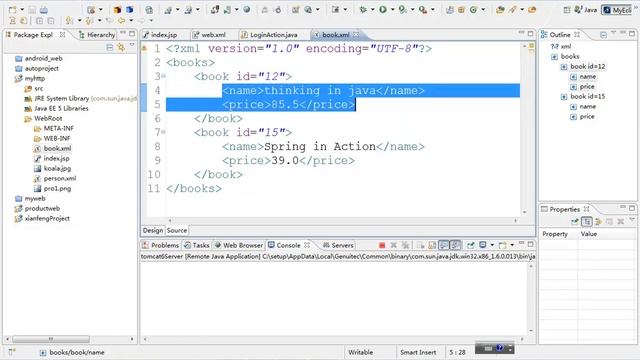This screenshot has width=640, height=360.
Task: Collapse the book id=15 fold on line 7
Action: [163, 132]
